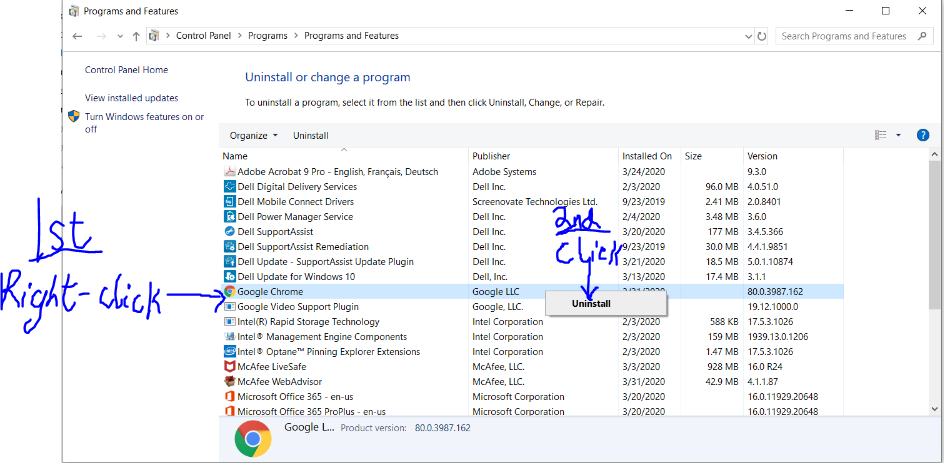Open Turn Windows features on or off

(x=144, y=123)
